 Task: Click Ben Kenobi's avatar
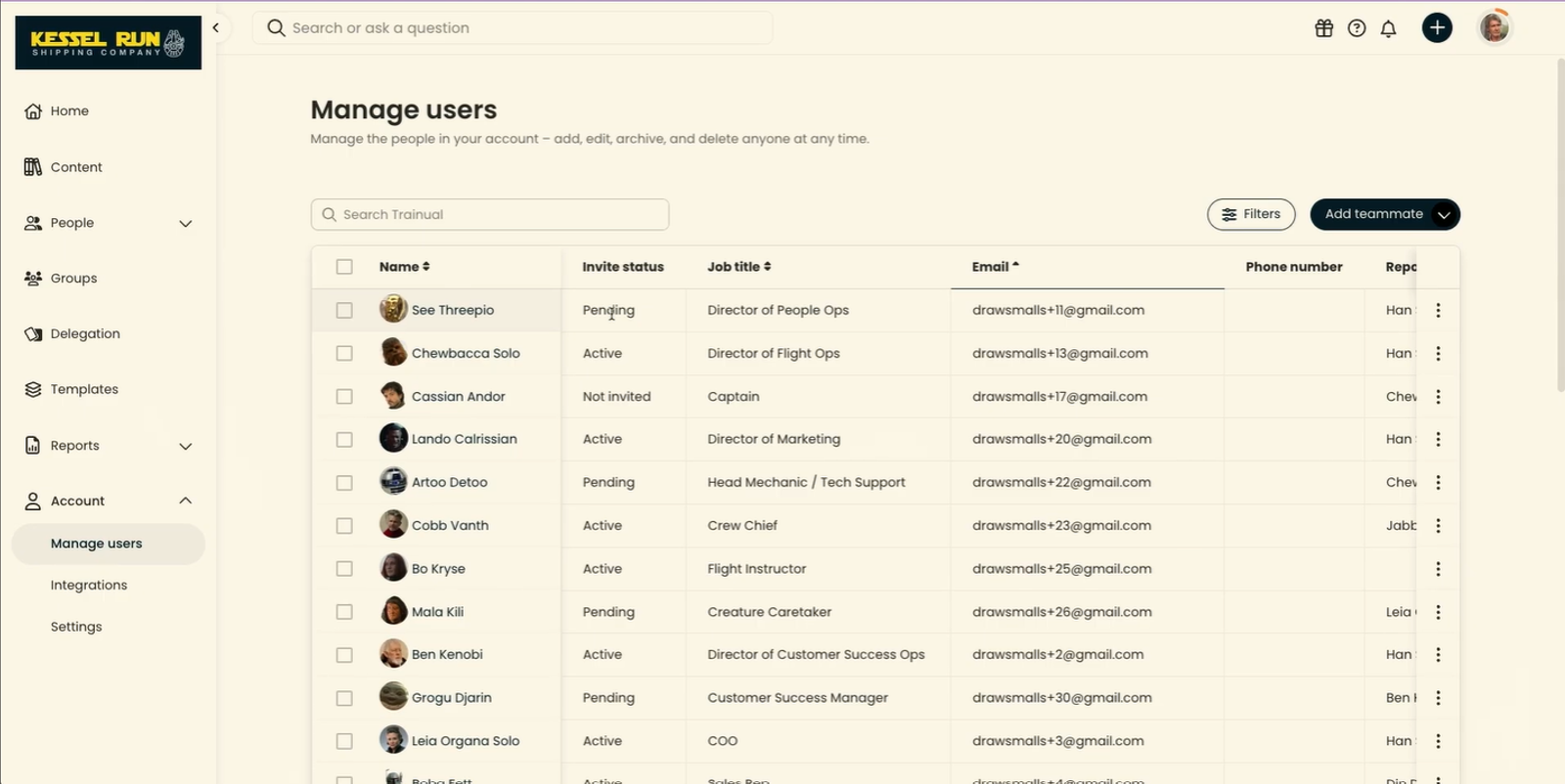pyautogui.click(x=393, y=653)
